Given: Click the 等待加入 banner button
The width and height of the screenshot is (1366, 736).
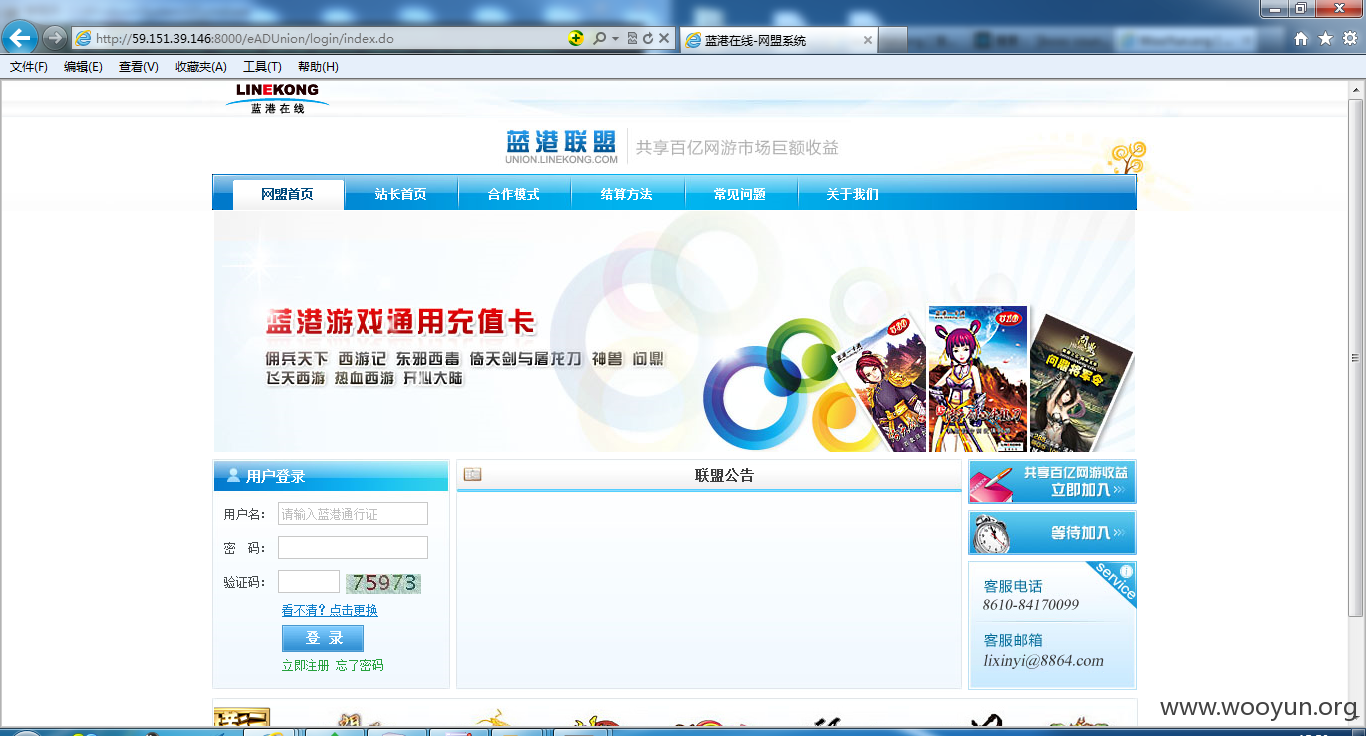Looking at the screenshot, I should (x=1052, y=533).
